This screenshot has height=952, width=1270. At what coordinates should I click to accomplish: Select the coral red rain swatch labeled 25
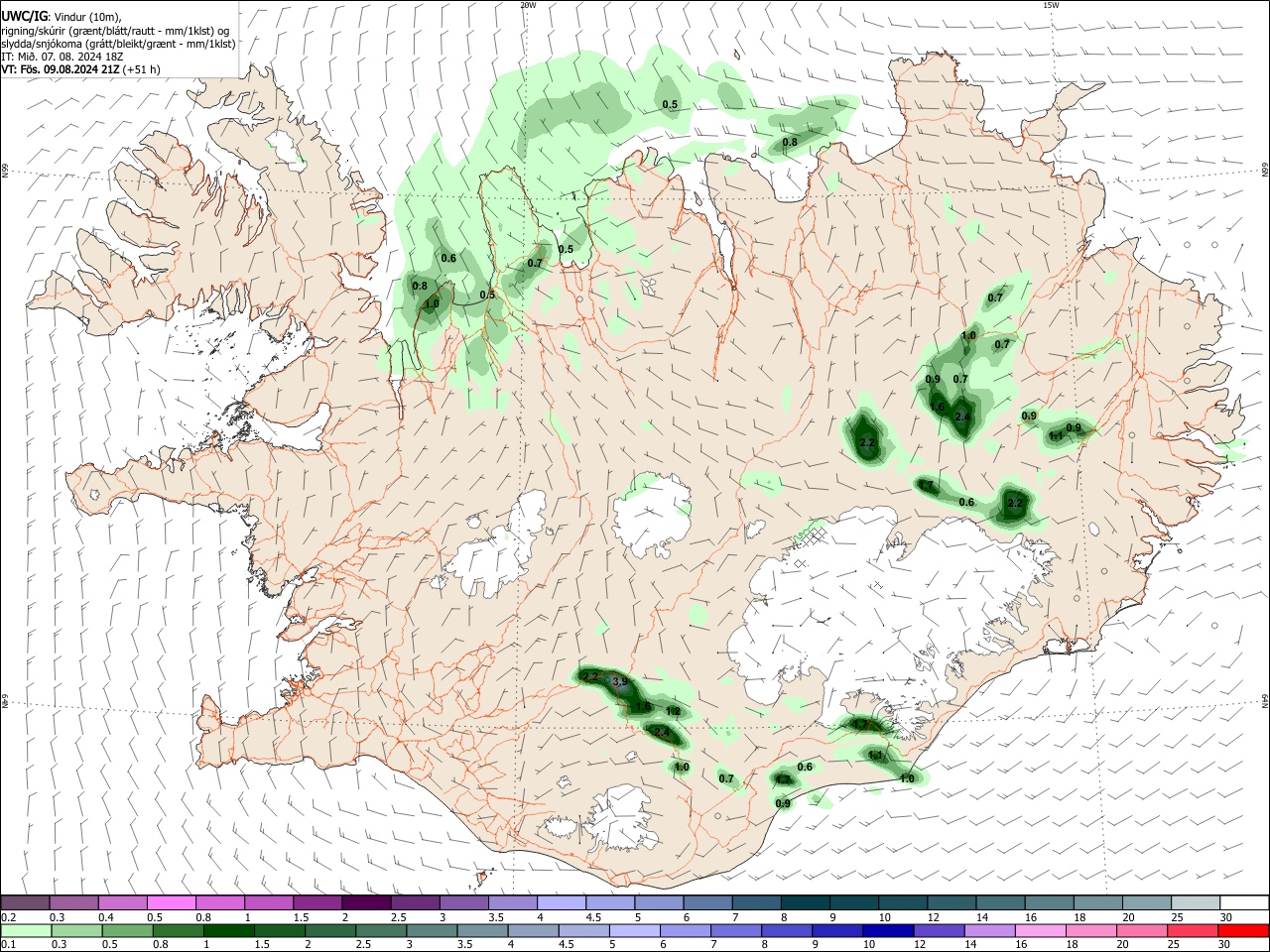tap(1191, 930)
